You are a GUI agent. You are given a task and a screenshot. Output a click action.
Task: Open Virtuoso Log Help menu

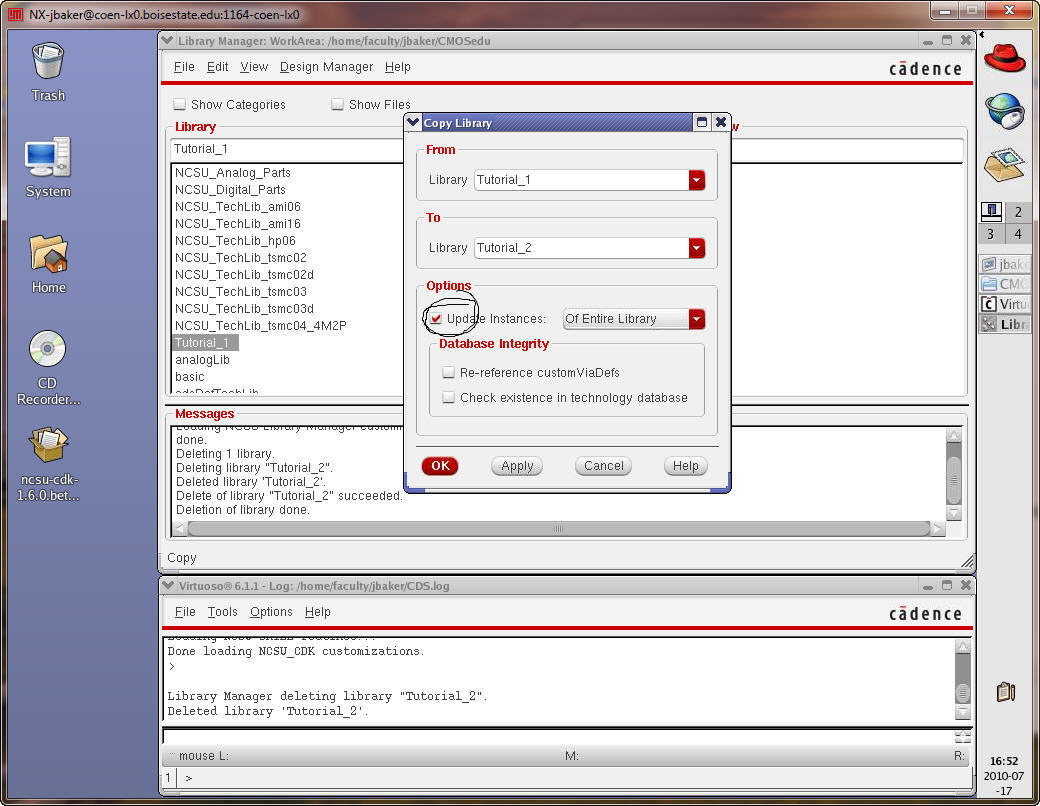click(x=317, y=612)
